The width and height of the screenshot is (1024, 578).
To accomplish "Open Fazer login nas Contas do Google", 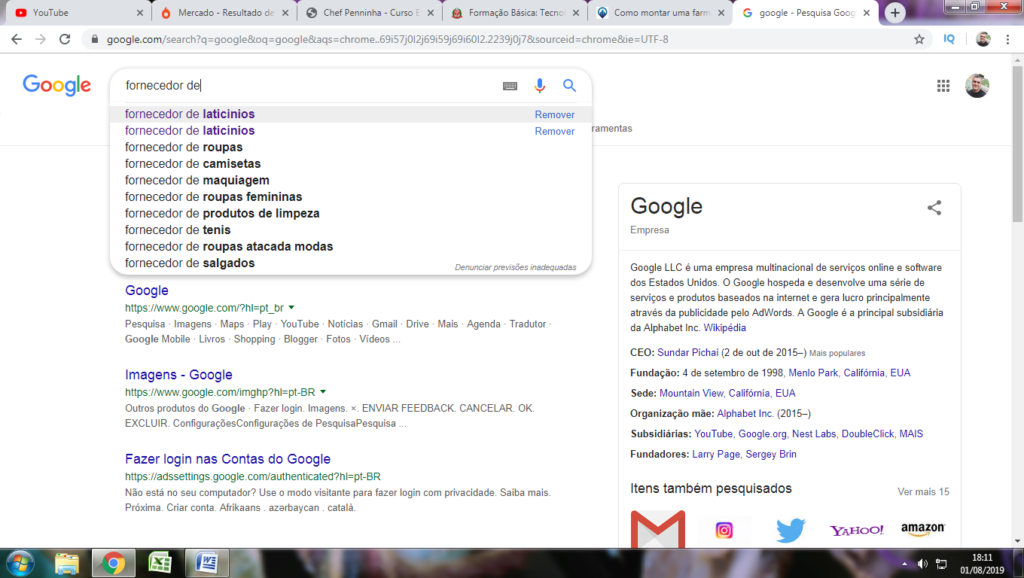I will 228,459.
